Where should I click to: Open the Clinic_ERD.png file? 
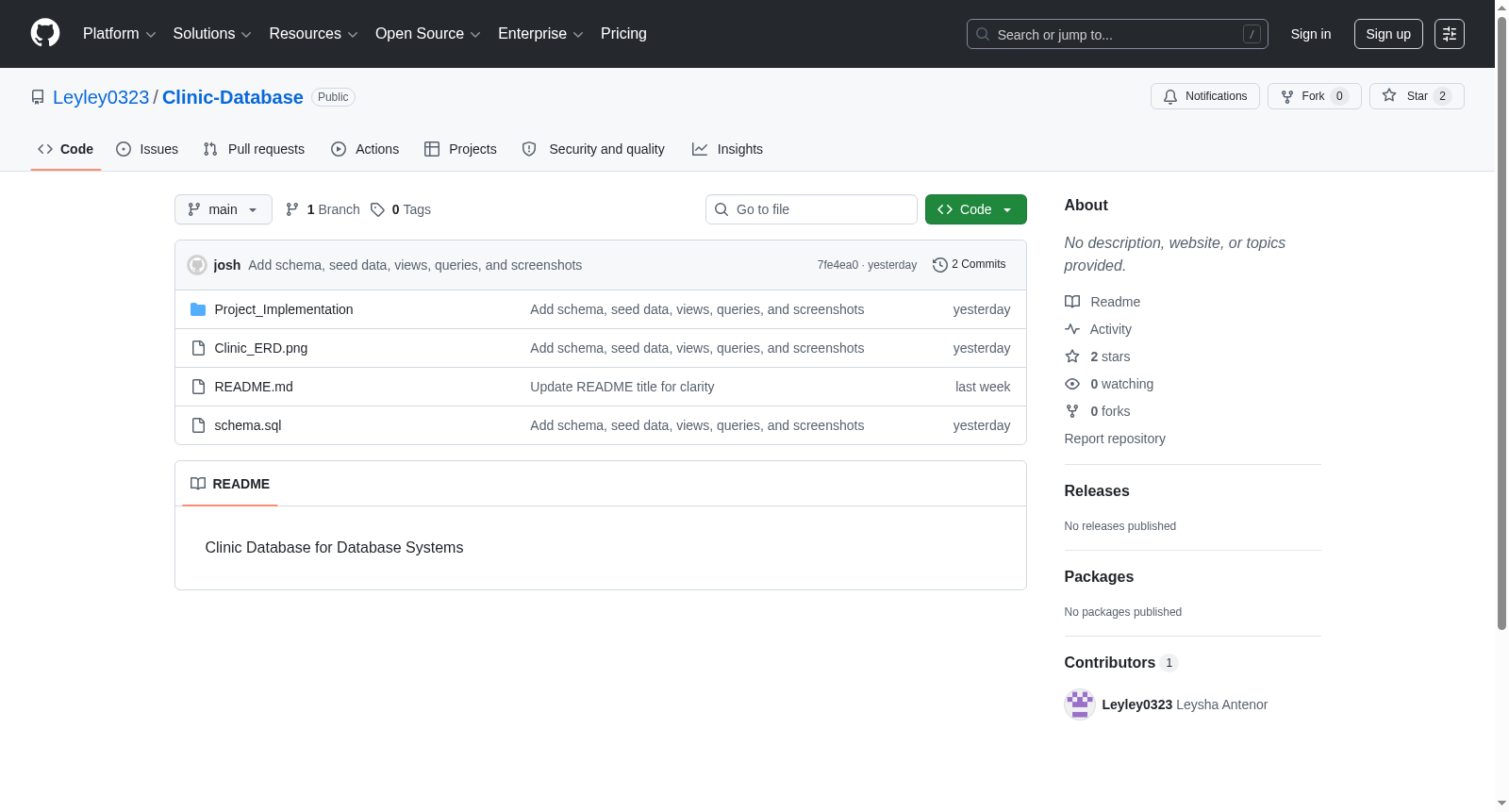click(261, 348)
